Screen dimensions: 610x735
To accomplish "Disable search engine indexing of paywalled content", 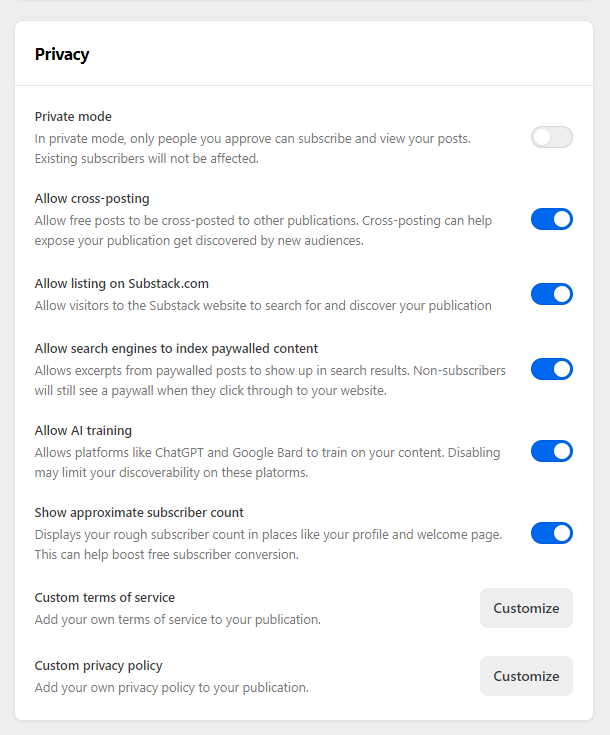I will (x=551, y=369).
